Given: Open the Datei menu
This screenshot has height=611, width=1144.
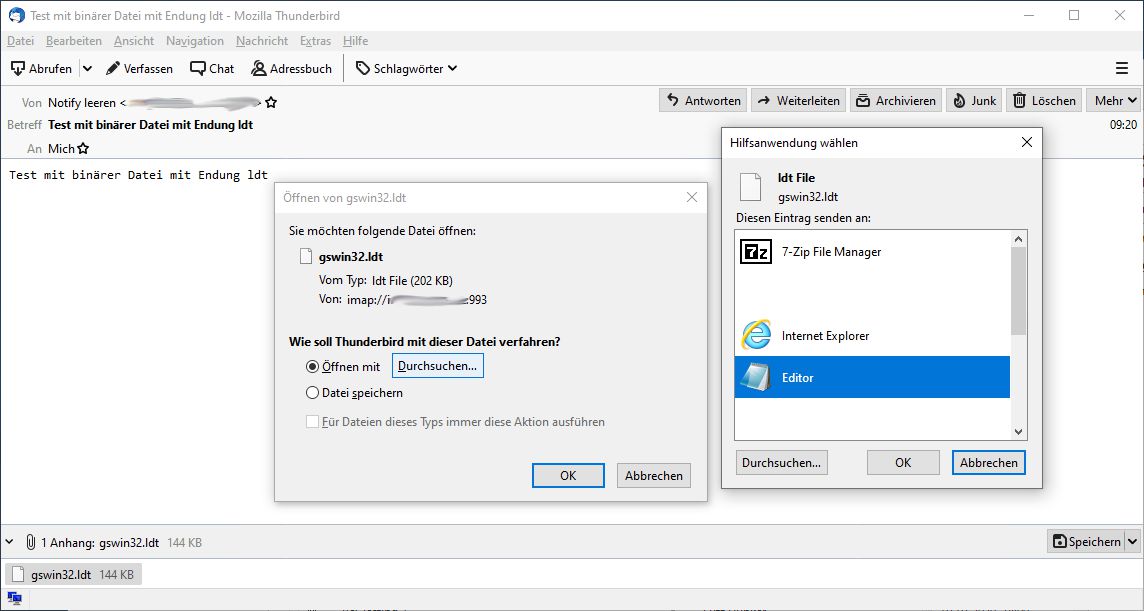Looking at the screenshot, I should click(x=20, y=41).
